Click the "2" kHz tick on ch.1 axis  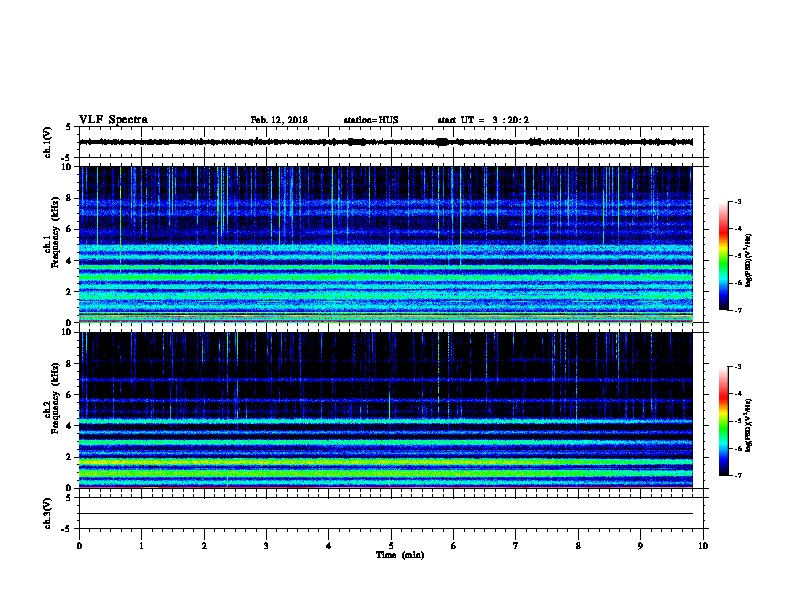[69, 292]
